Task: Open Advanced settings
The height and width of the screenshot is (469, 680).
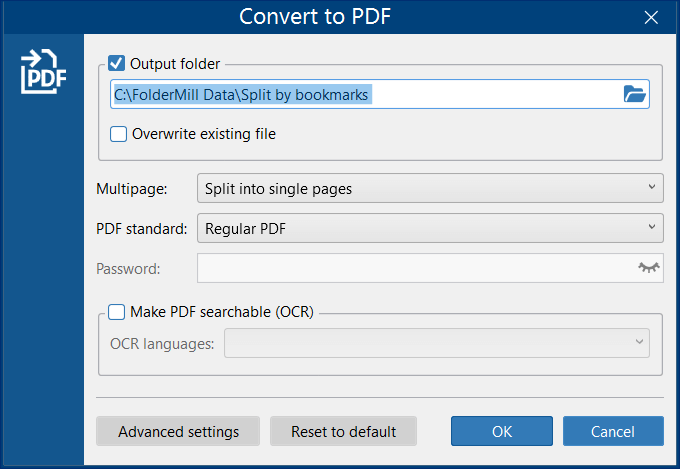Action: (x=178, y=431)
